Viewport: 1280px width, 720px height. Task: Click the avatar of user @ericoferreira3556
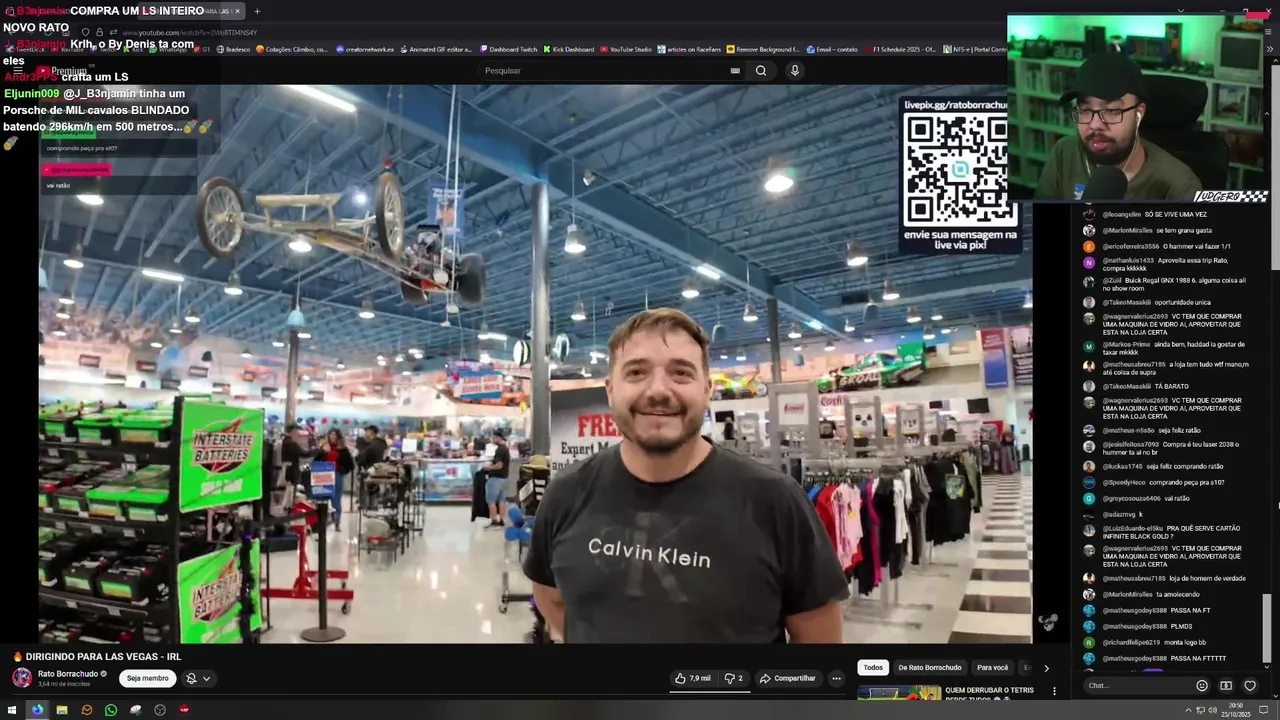pyautogui.click(x=1089, y=246)
